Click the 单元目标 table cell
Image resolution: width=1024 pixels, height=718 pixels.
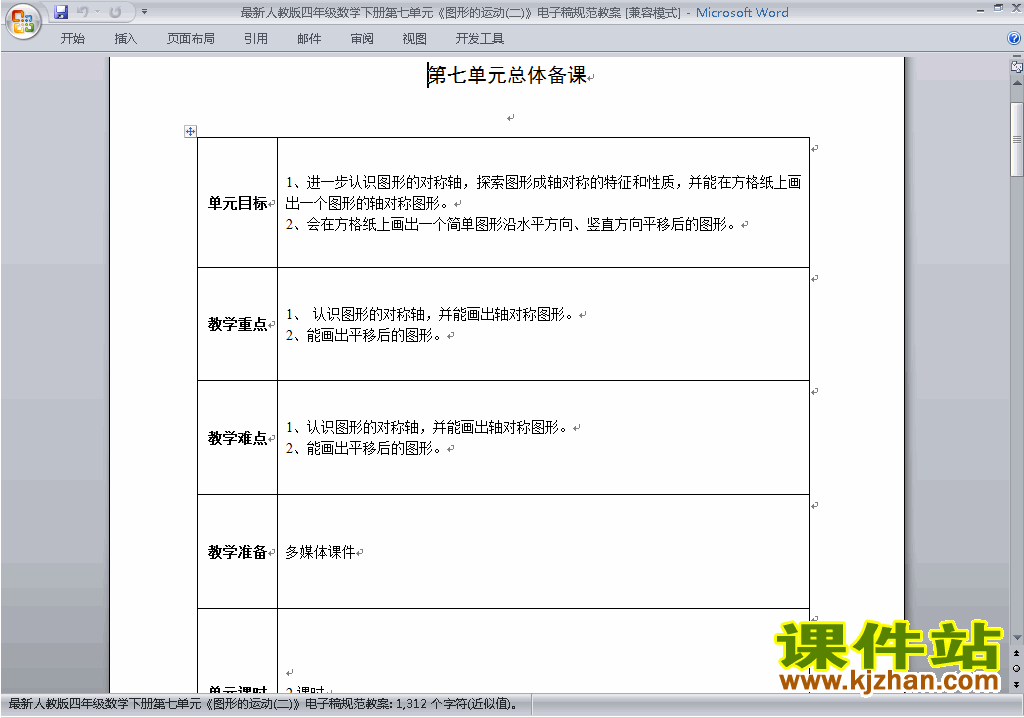238,203
